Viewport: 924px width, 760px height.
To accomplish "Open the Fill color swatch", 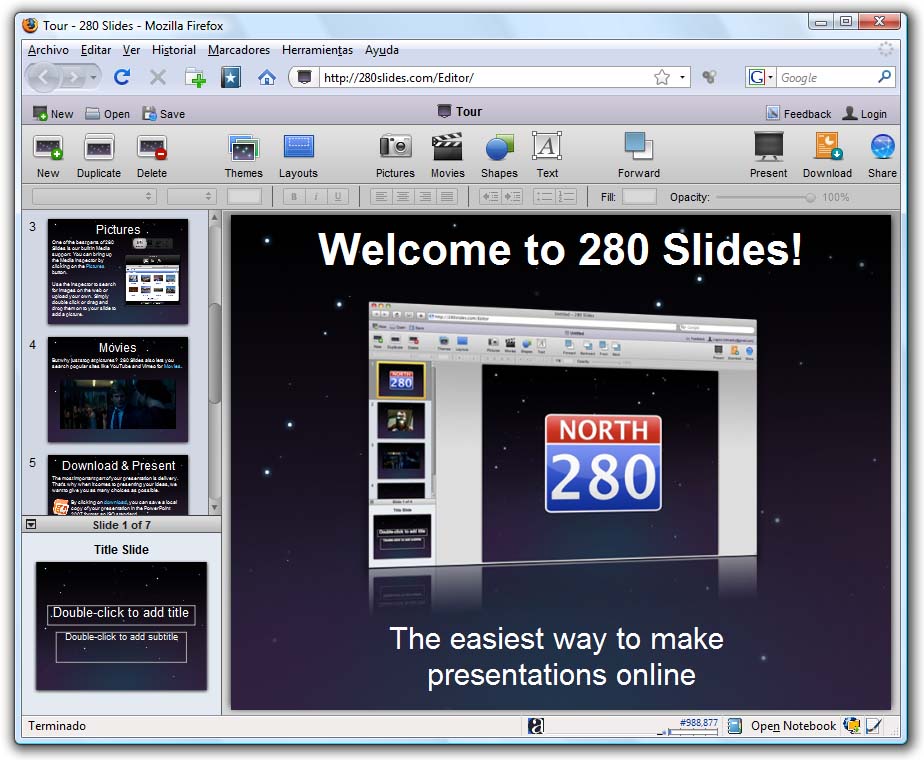I will coord(639,197).
